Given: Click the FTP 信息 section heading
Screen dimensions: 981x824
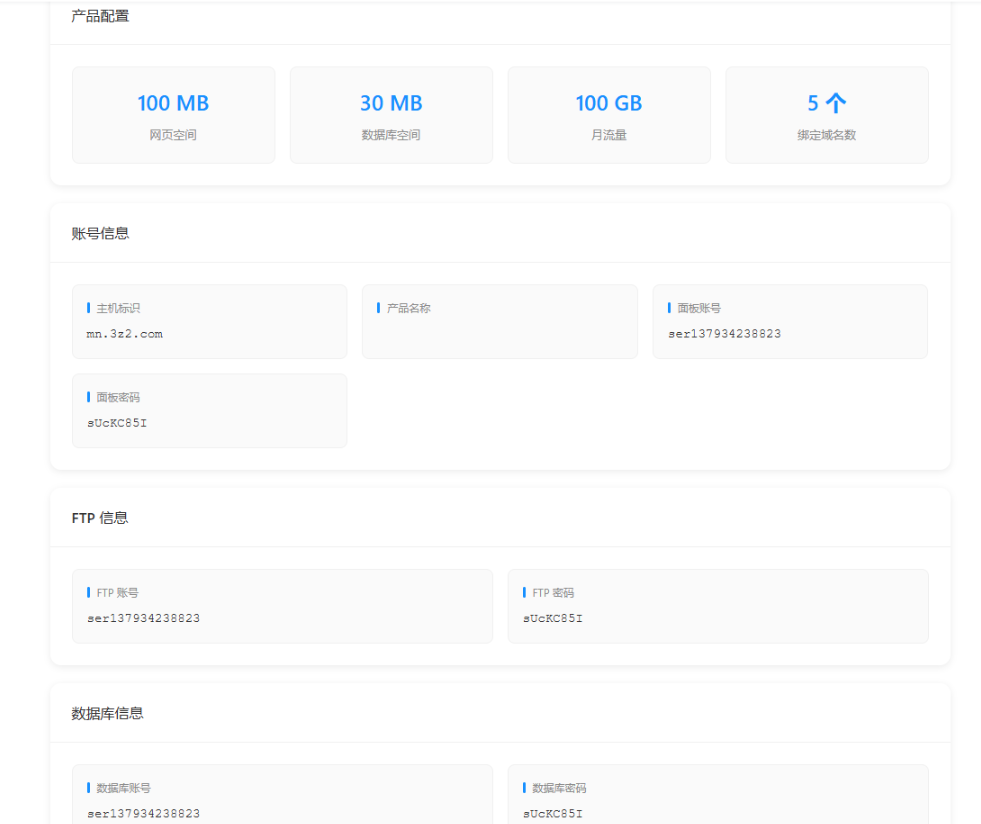Looking at the screenshot, I should 100,518.
